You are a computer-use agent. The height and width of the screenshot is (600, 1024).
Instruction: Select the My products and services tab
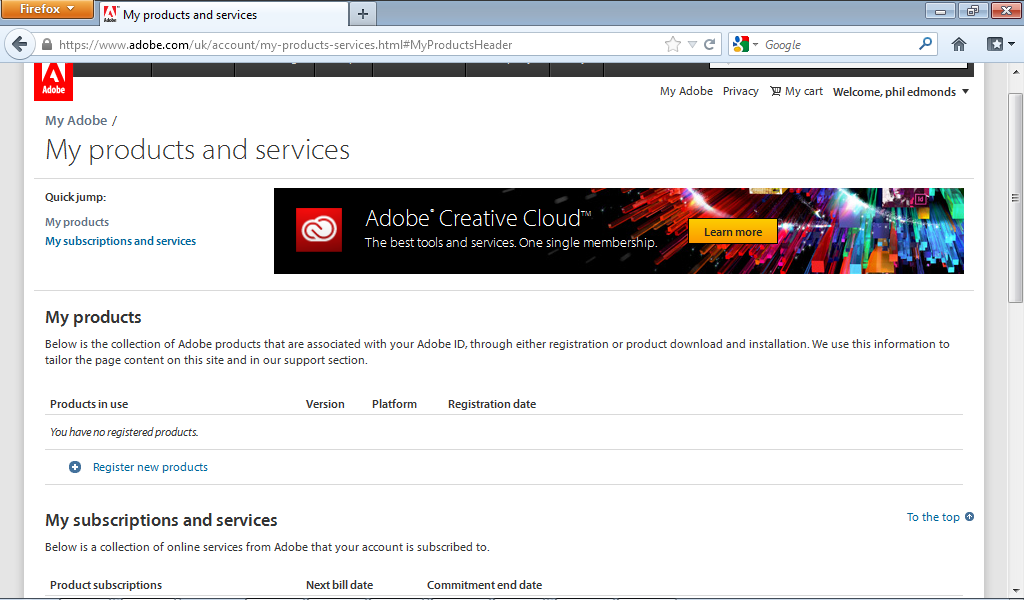(223, 14)
